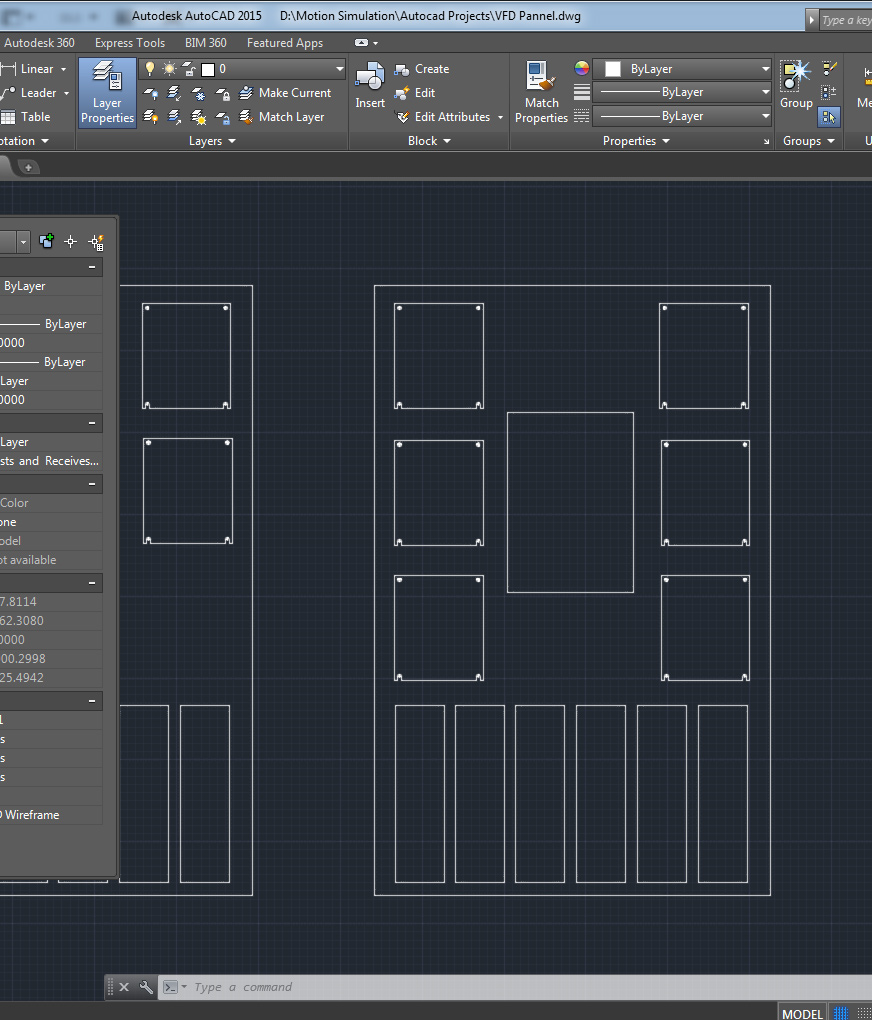Click the layer Lock padlock icon
Image resolution: width=872 pixels, height=1020 pixels.
pyautogui.click(x=223, y=94)
